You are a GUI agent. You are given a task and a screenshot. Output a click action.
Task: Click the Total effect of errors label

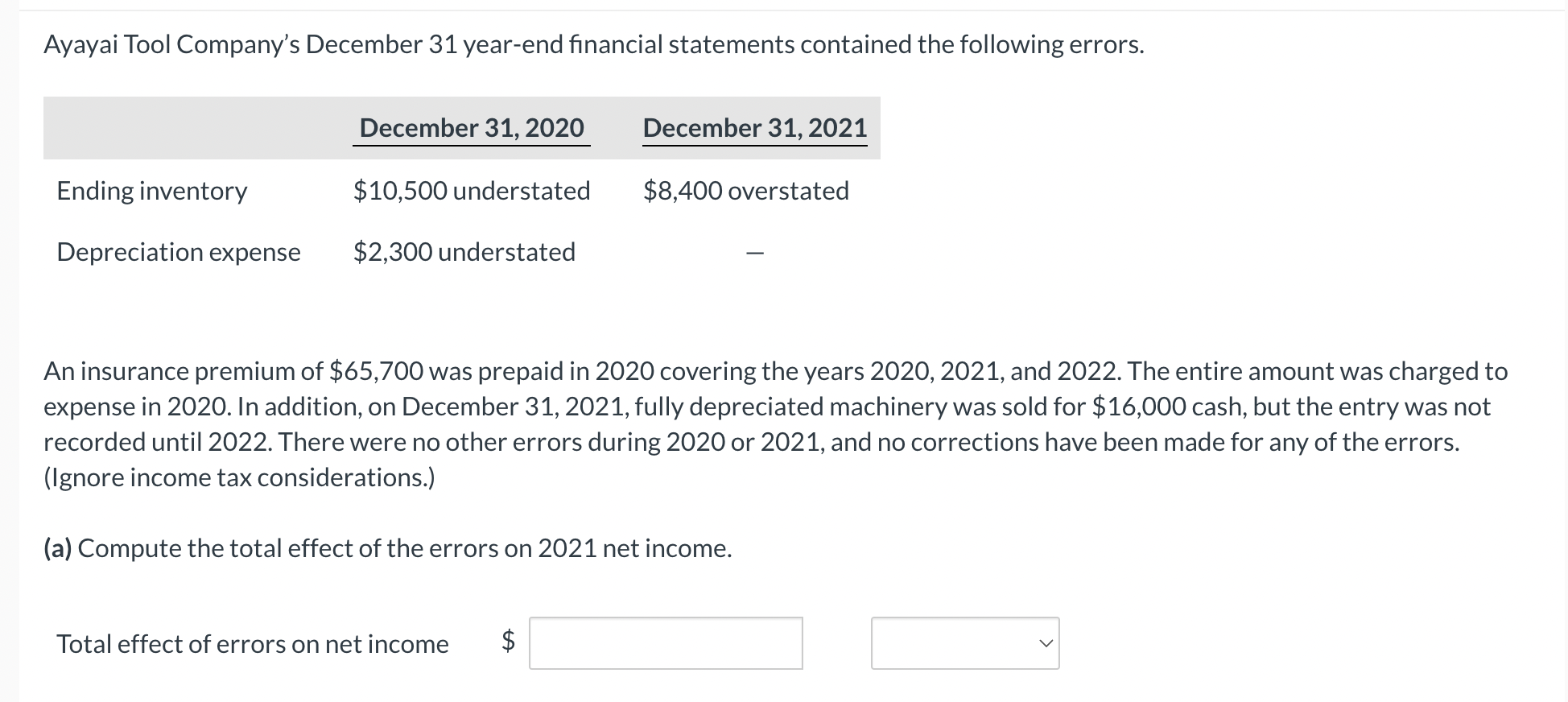tap(252, 643)
